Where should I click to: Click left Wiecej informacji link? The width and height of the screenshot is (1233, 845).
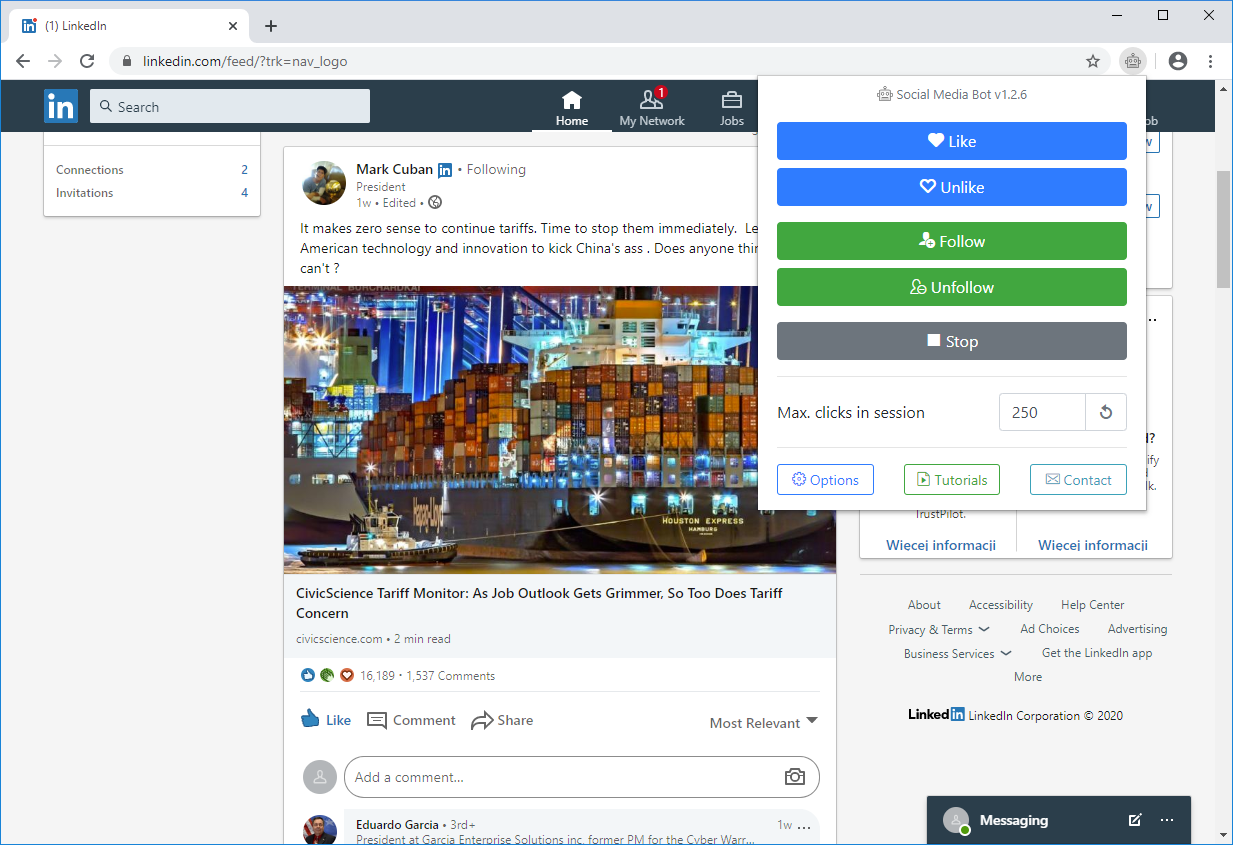(940, 545)
